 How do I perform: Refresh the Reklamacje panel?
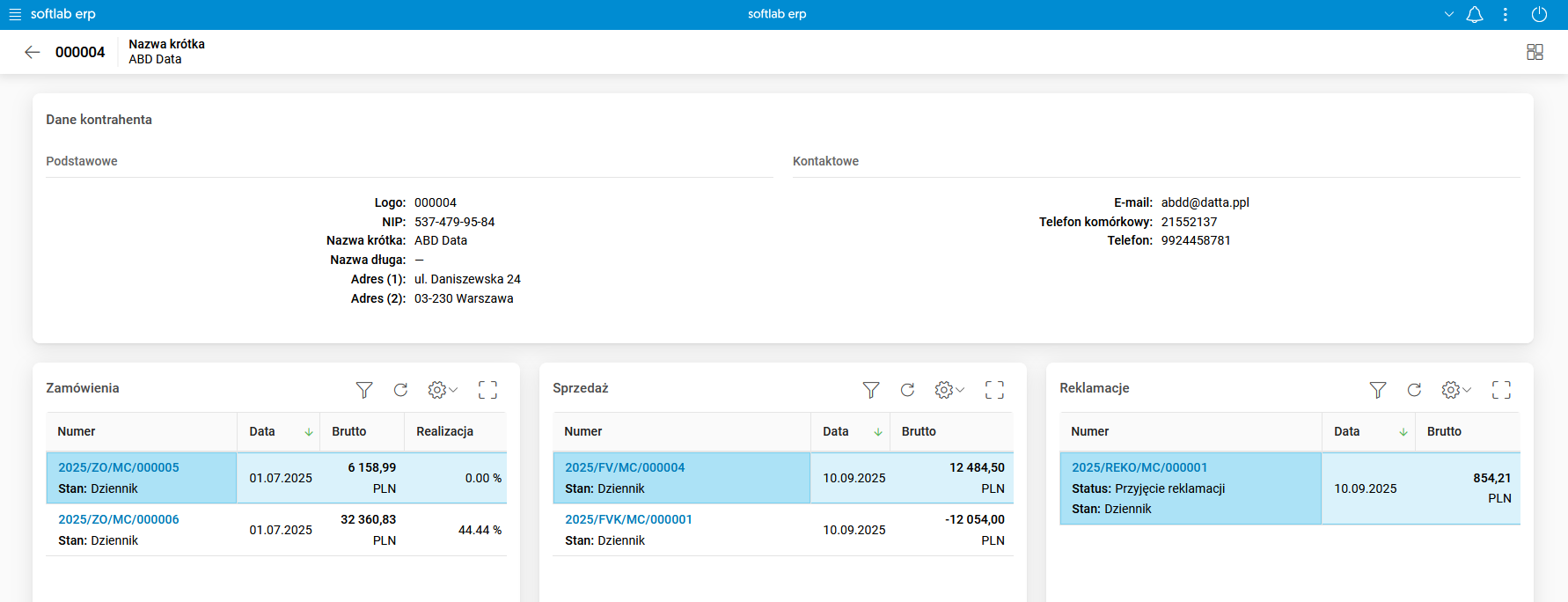click(x=1414, y=390)
